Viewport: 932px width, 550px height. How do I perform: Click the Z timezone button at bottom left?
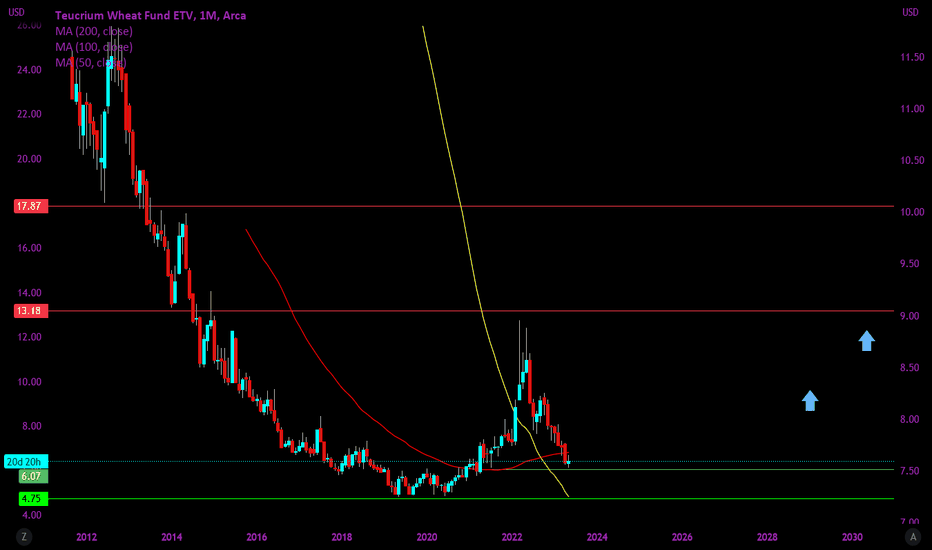point(24,536)
